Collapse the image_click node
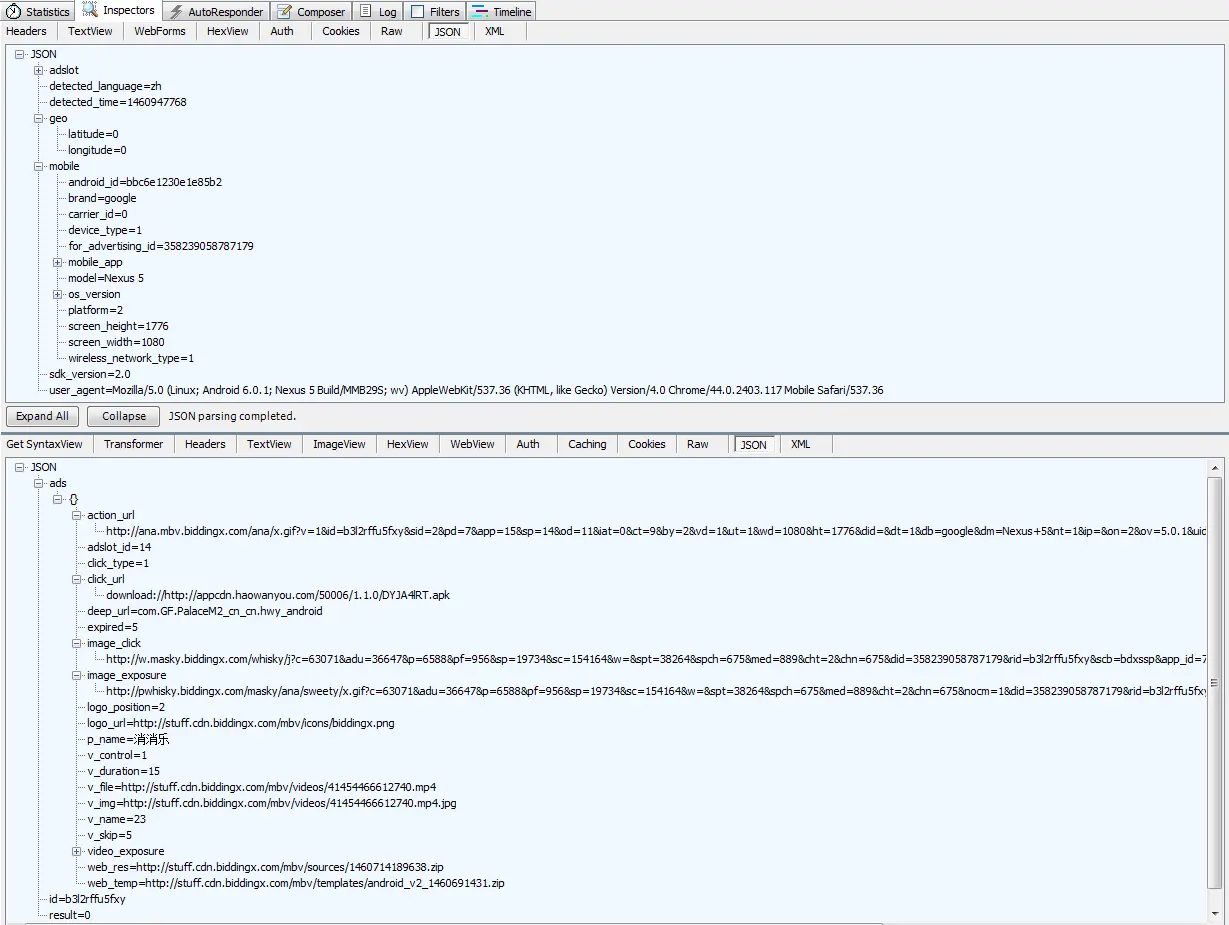 pyautogui.click(x=77, y=643)
